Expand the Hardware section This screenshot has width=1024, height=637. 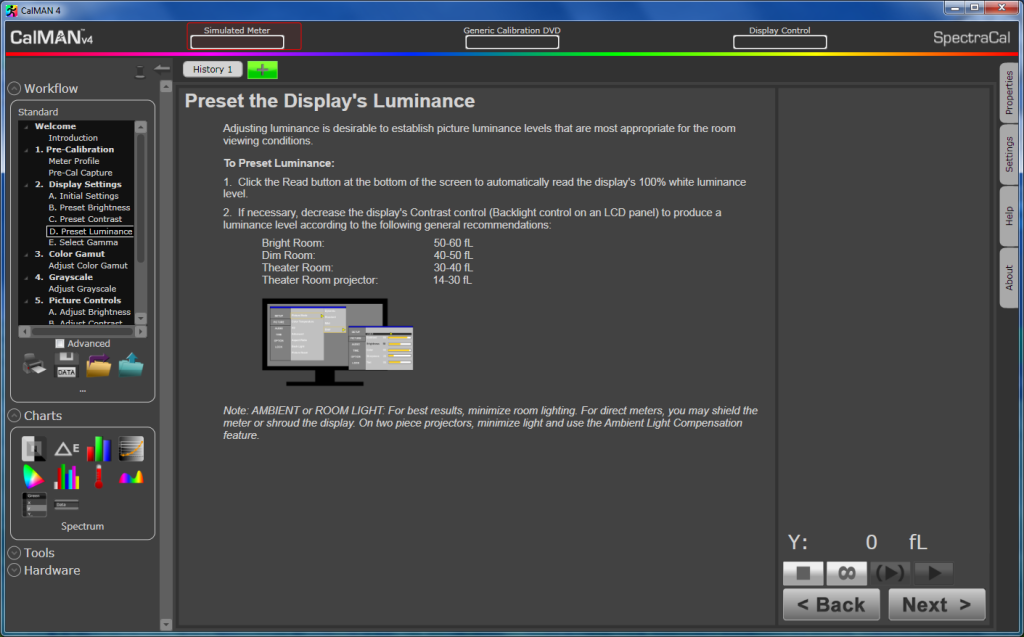click(14, 571)
